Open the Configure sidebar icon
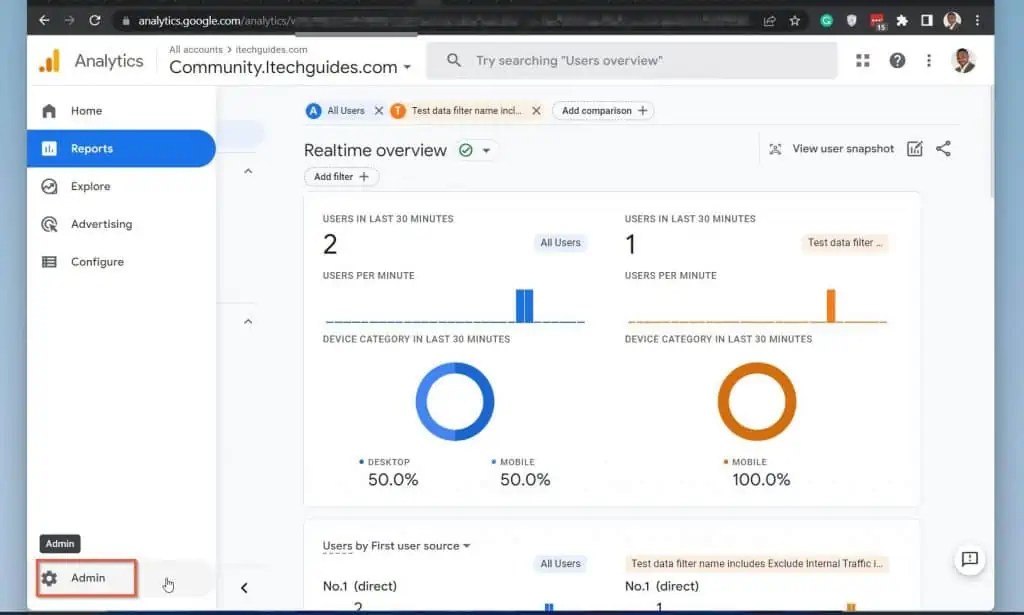 [x=48, y=261]
